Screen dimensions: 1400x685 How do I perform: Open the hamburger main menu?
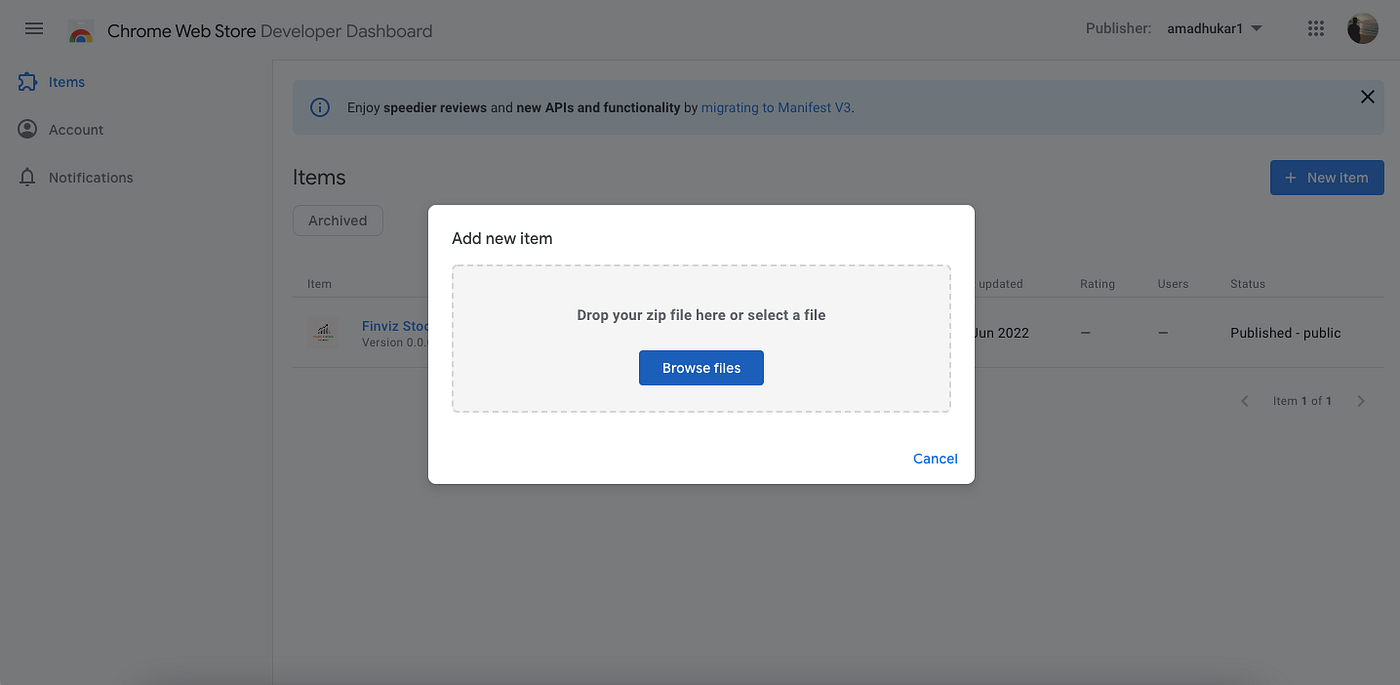[x=34, y=28]
